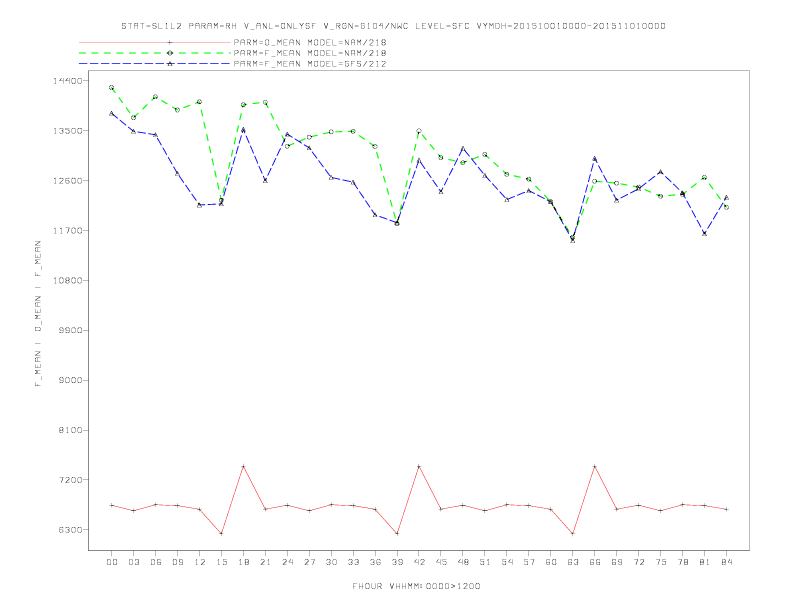This screenshot has height=612, width=792.
Task: Click red O_MEAN dip at hour 15
Action: 221,533
